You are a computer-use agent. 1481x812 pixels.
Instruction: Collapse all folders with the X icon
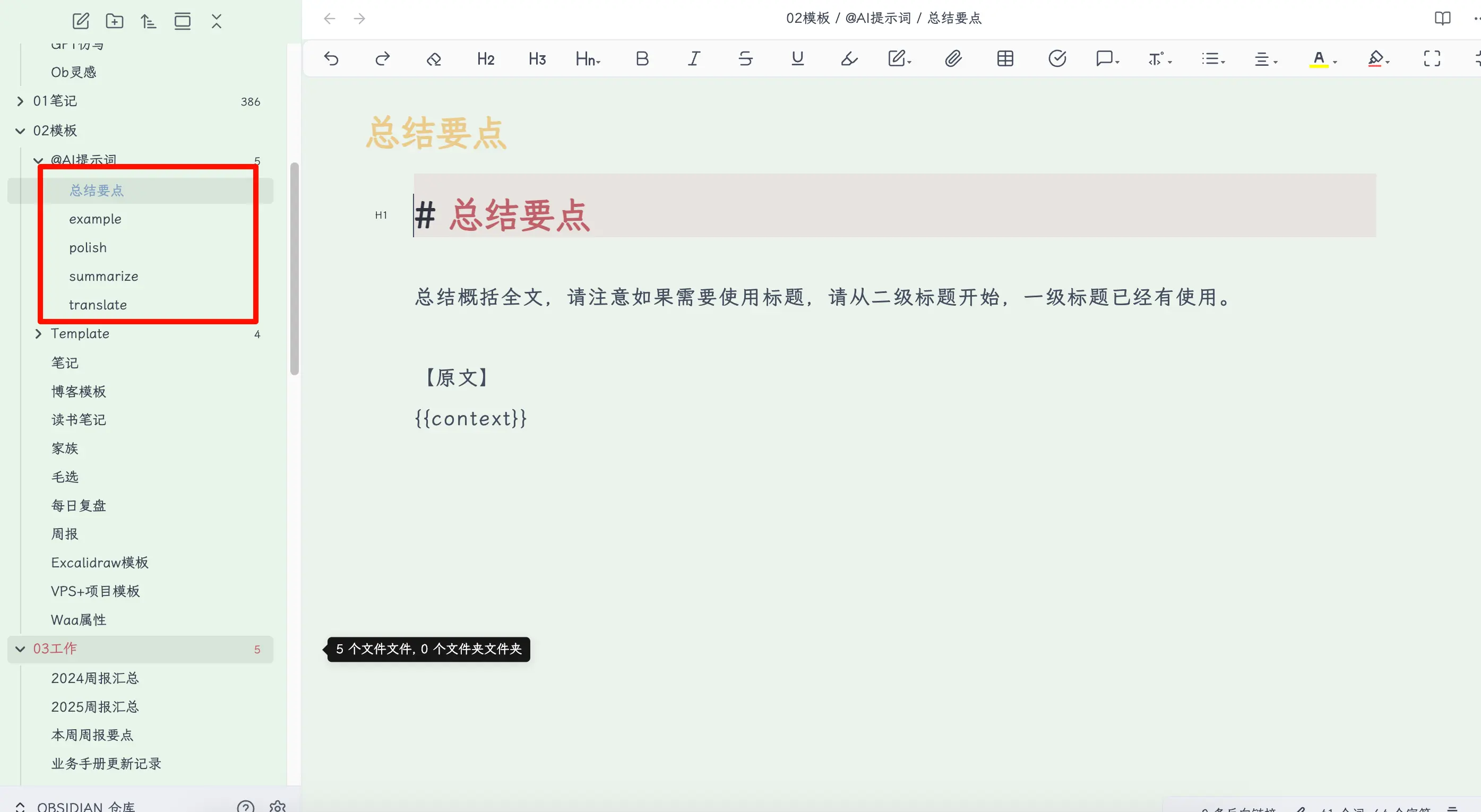click(216, 21)
